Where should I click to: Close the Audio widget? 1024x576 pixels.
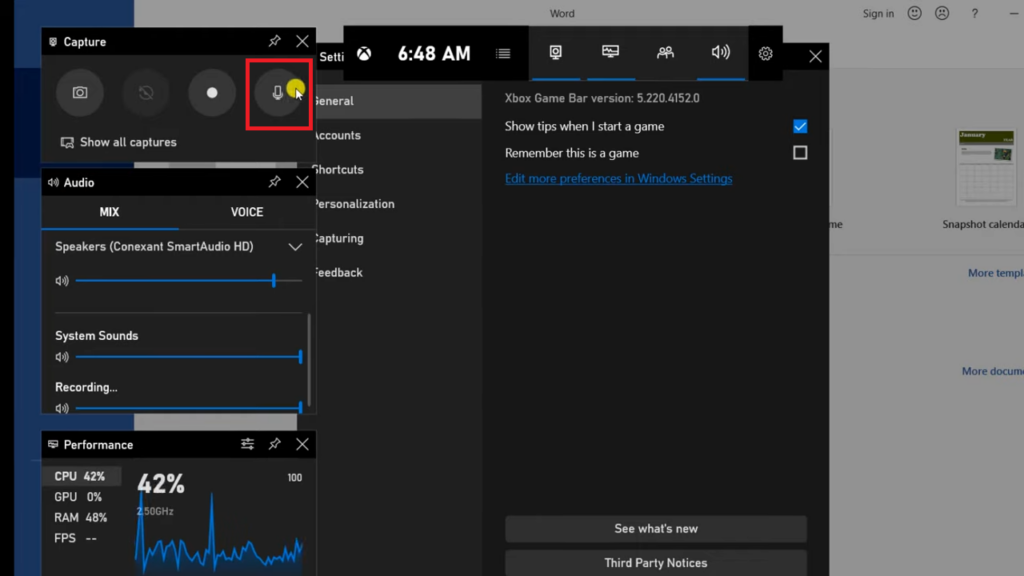[x=302, y=182]
